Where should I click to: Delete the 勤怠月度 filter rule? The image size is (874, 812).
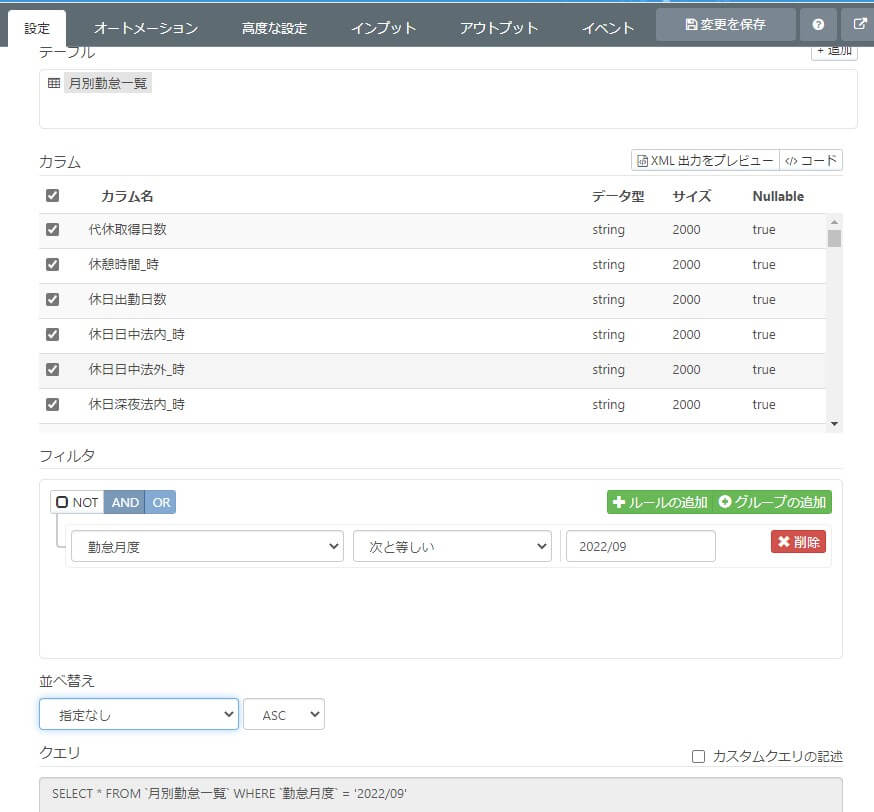pos(798,542)
